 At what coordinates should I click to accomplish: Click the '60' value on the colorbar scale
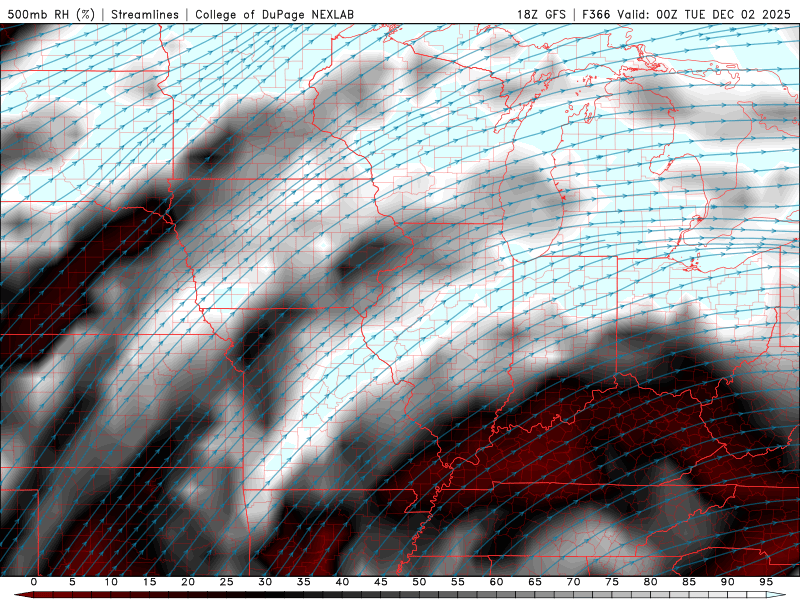coord(496,582)
